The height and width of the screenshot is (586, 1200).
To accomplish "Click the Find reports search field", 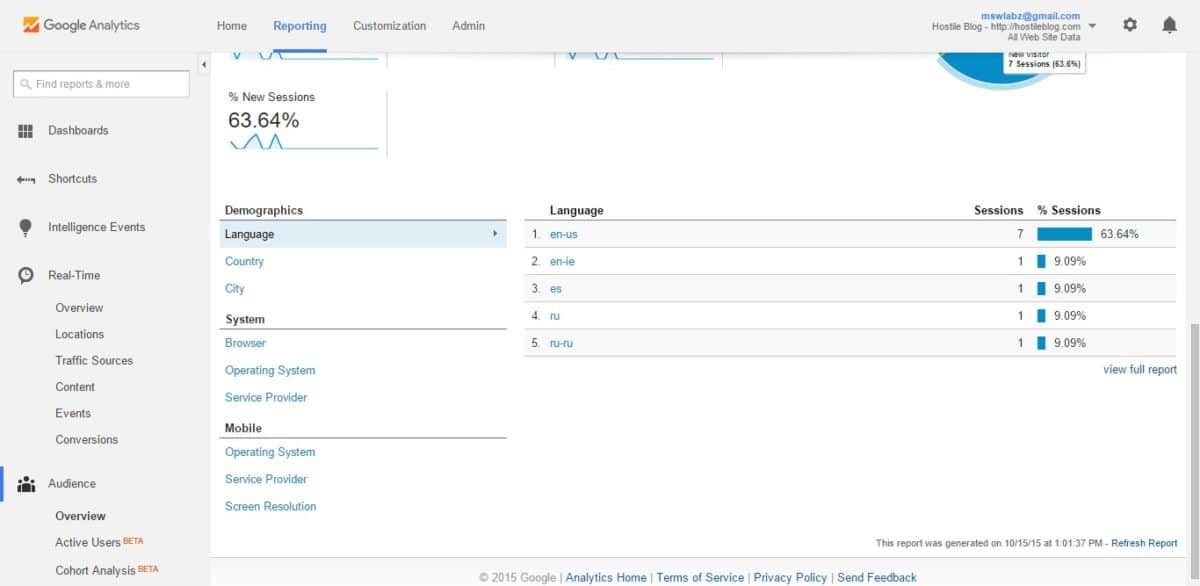I will (x=101, y=84).
